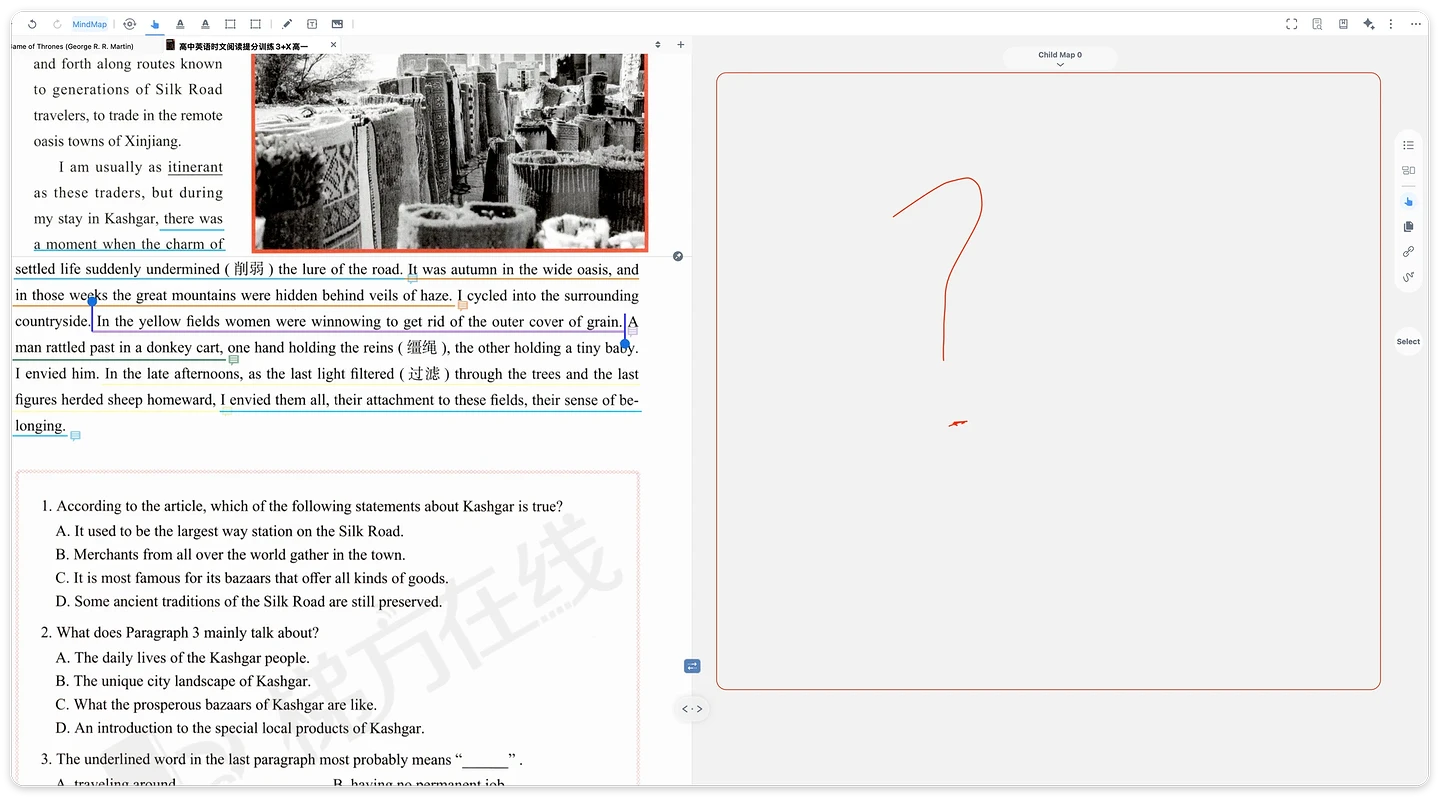Toggle the MindMap mode button
This screenshot has height=797, width=1440.
pos(90,24)
